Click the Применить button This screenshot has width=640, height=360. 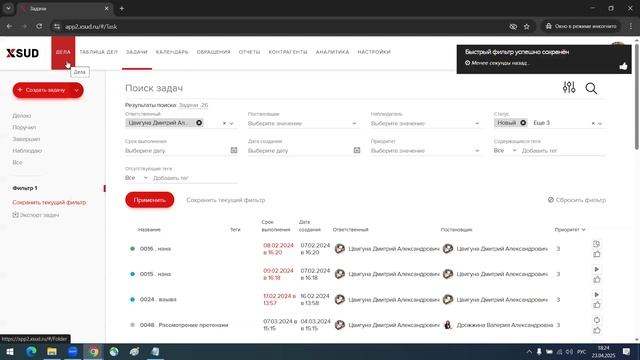[149, 200]
